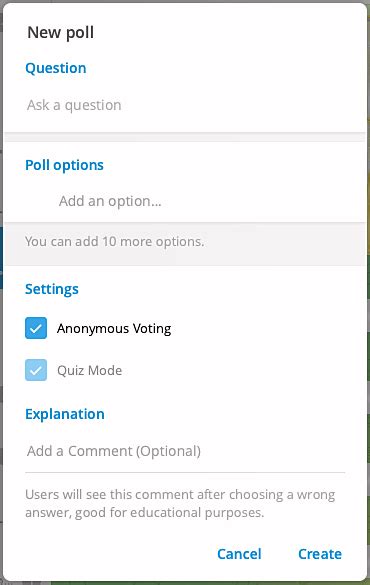Viewport: 370px width, 585px height.
Task: Click the underline below the comment field
Action: coord(185,472)
